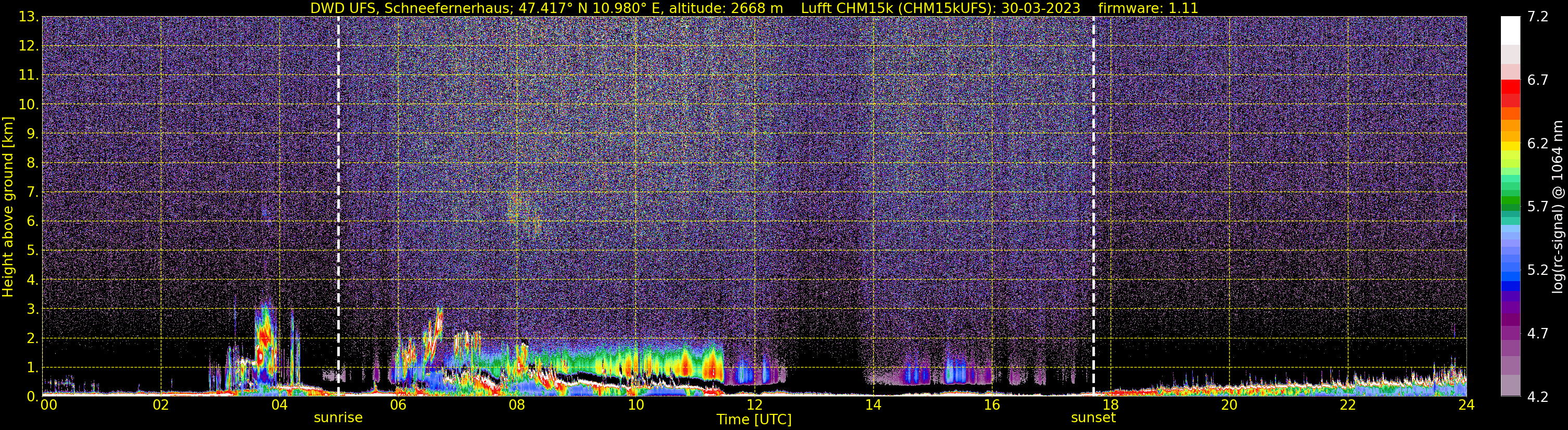Viewport: 1568px width, 430px height.
Task: Click the white dashed sunset line
Action: (x=1093, y=207)
